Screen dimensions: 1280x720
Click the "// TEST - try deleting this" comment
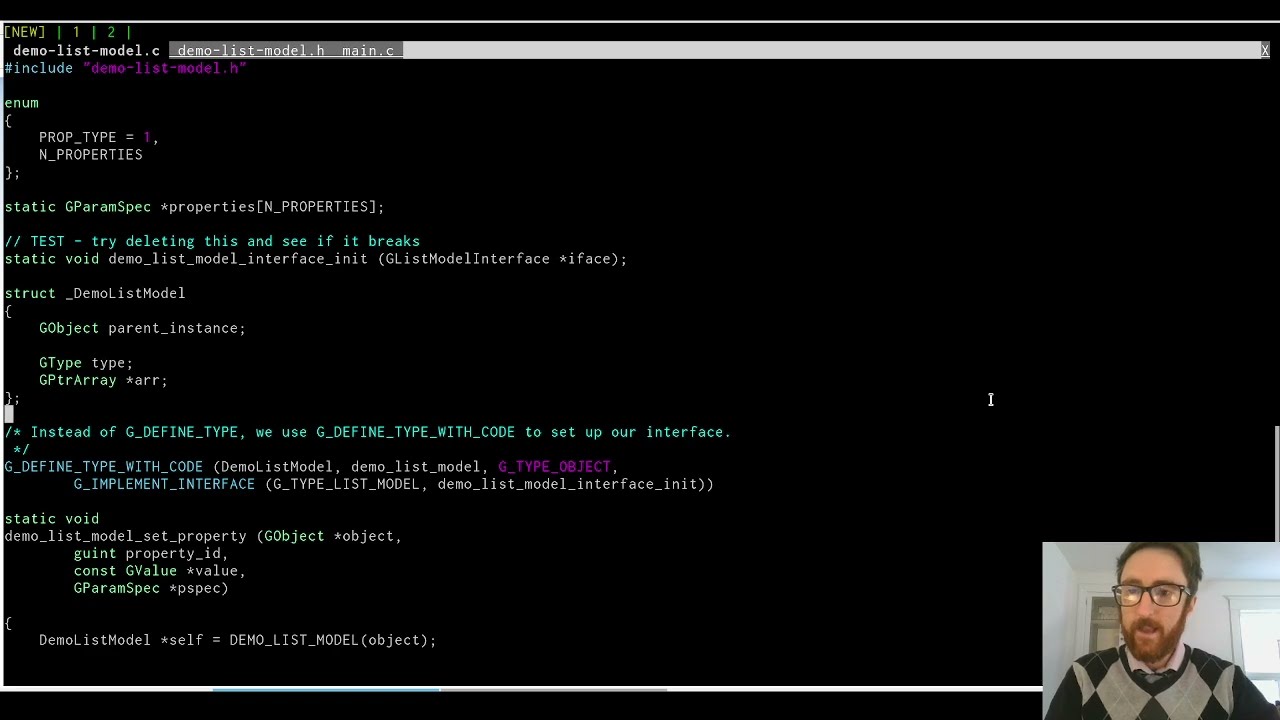click(212, 241)
